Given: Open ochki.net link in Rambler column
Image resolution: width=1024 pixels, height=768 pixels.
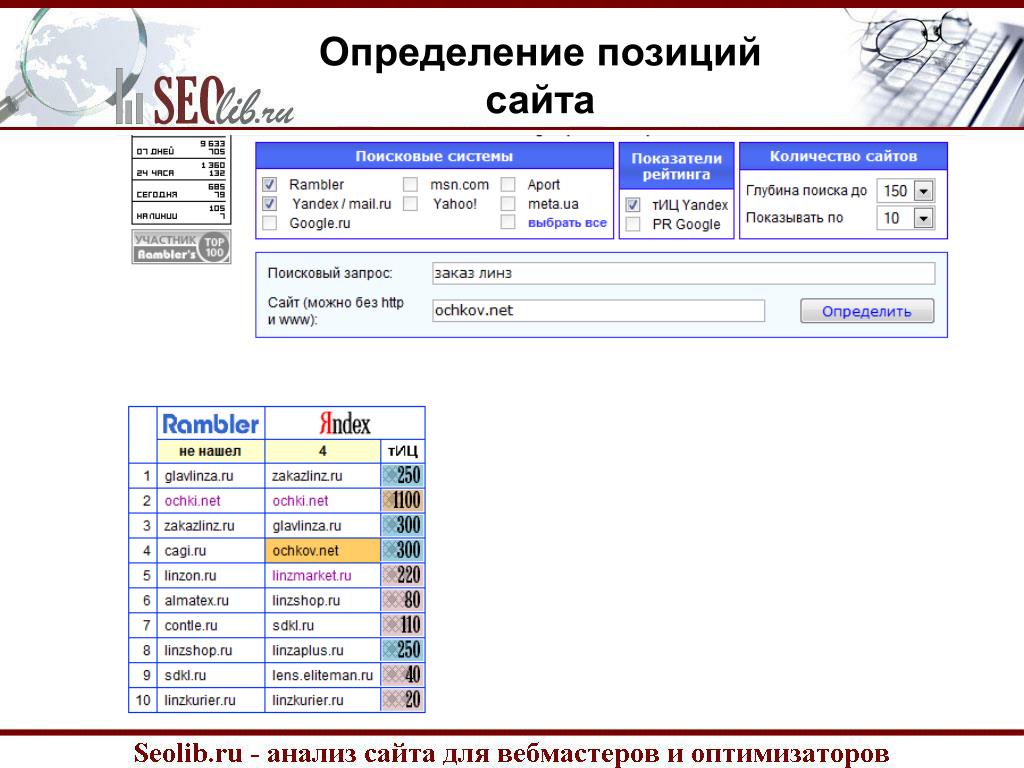Looking at the screenshot, I should click(x=192, y=501).
